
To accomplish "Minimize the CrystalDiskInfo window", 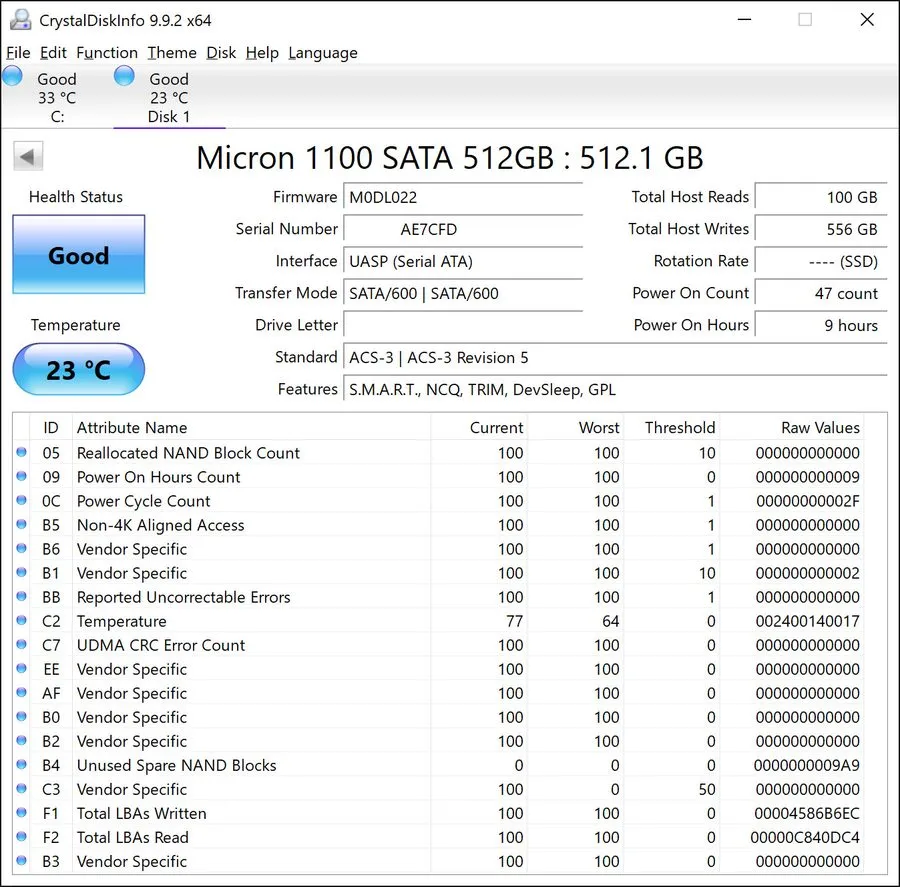I will tap(744, 20).
